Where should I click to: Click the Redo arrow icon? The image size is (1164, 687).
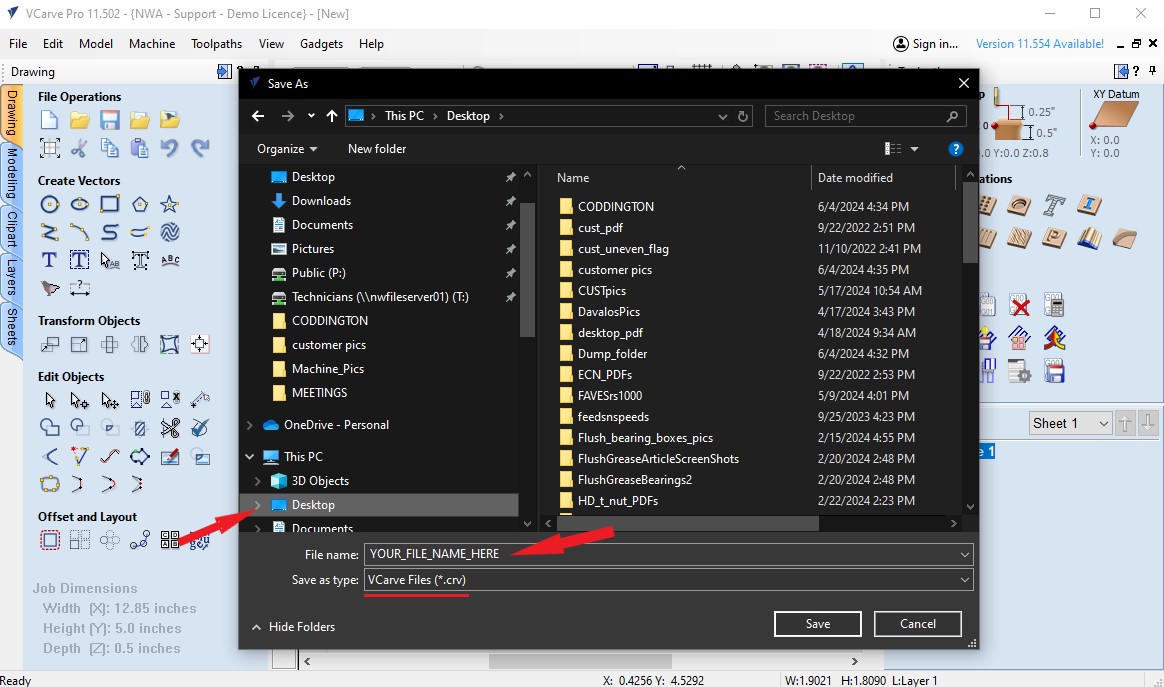[200, 148]
